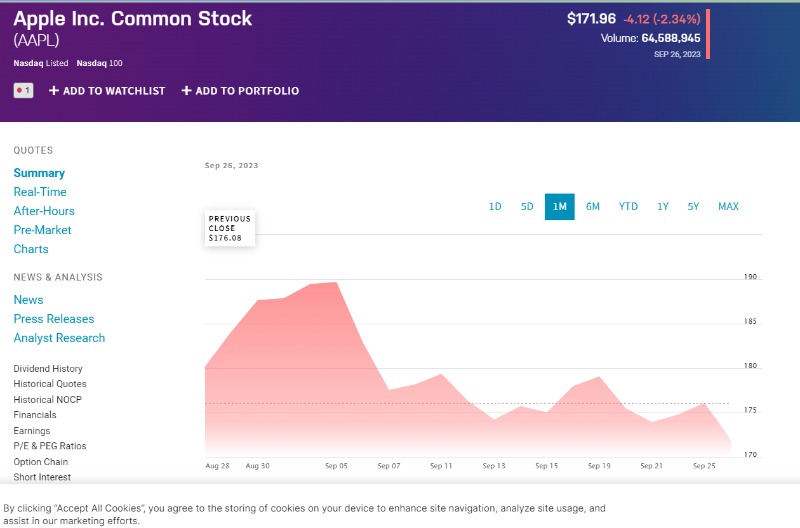Viewport: 800px width, 528px height.
Task: Go to Pre-Market quotes
Action: pos(42,230)
